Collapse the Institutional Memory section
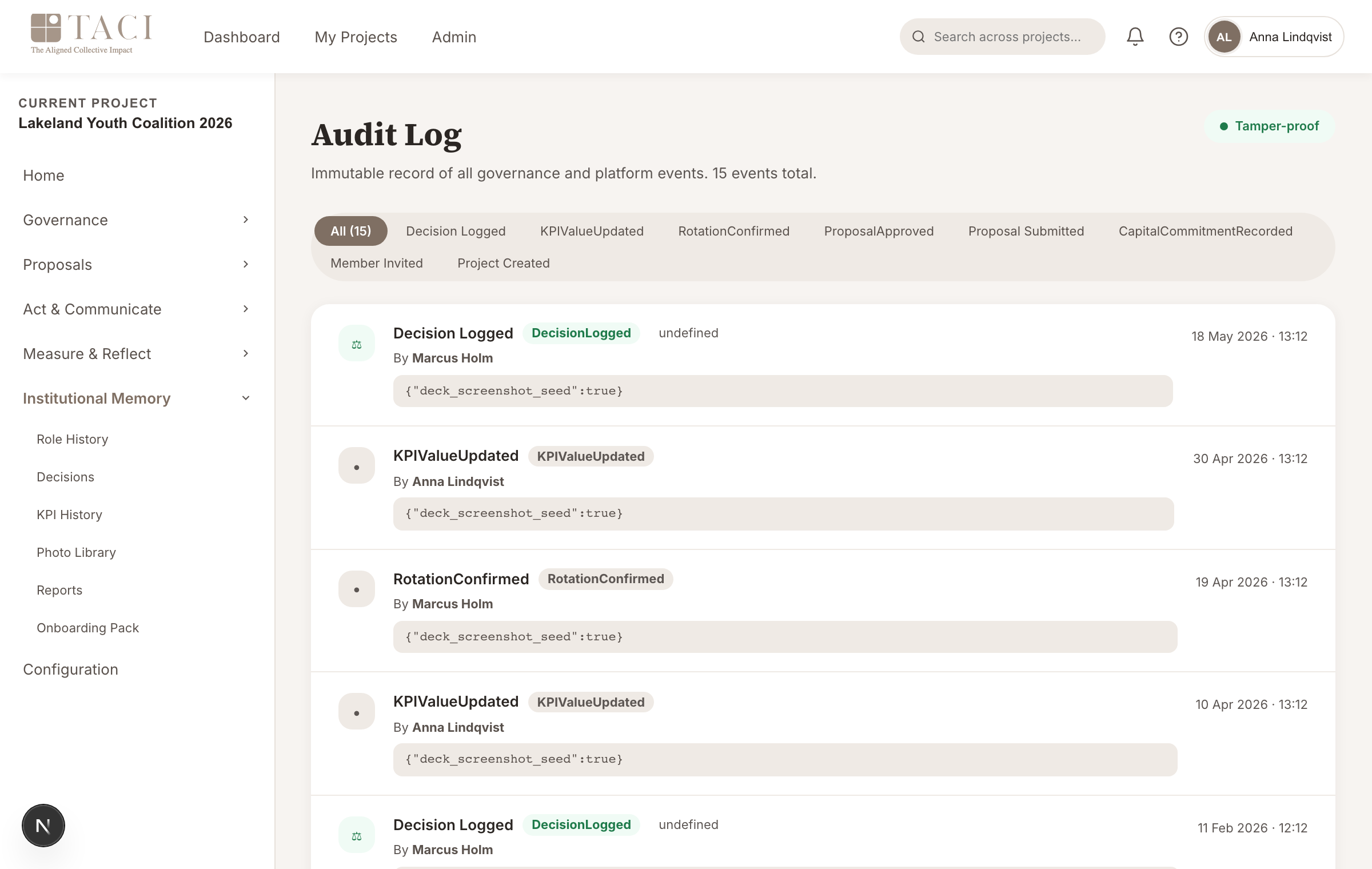Image resolution: width=1372 pixels, height=869 pixels. click(x=137, y=398)
